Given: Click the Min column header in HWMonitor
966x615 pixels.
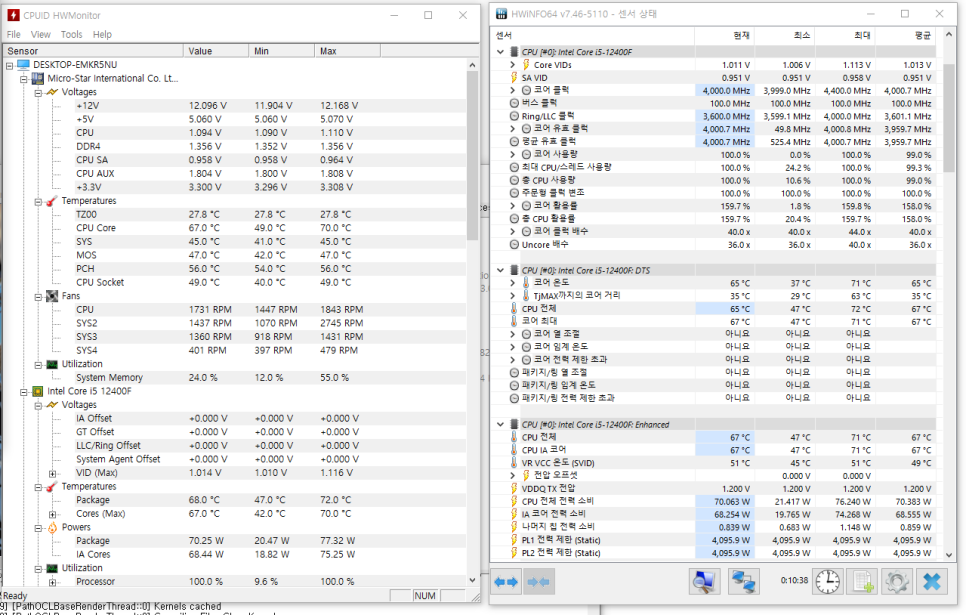Looking at the screenshot, I should coord(282,51).
